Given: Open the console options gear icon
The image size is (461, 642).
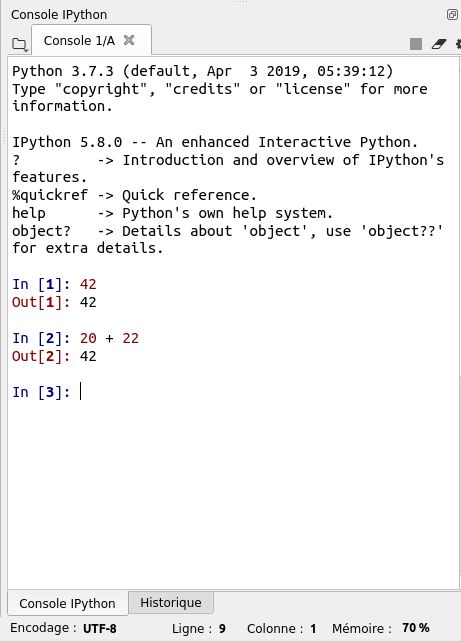Looking at the screenshot, I should (x=458, y=44).
